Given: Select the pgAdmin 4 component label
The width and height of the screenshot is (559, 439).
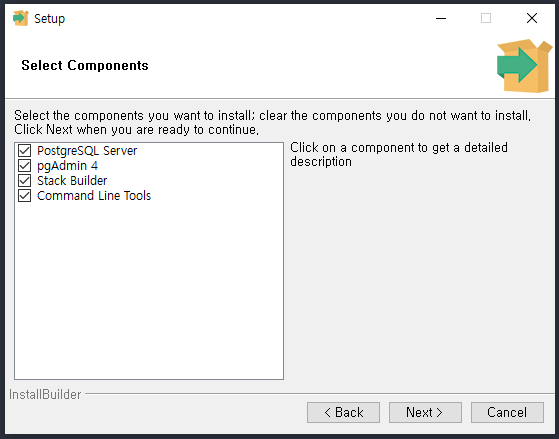Looking at the screenshot, I should (67, 166).
